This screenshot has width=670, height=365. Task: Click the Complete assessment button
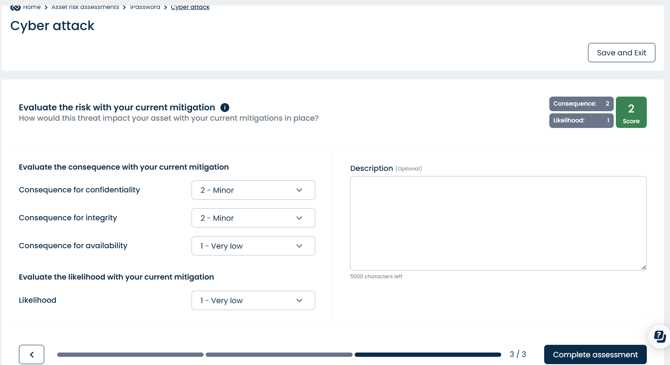[595, 355]
